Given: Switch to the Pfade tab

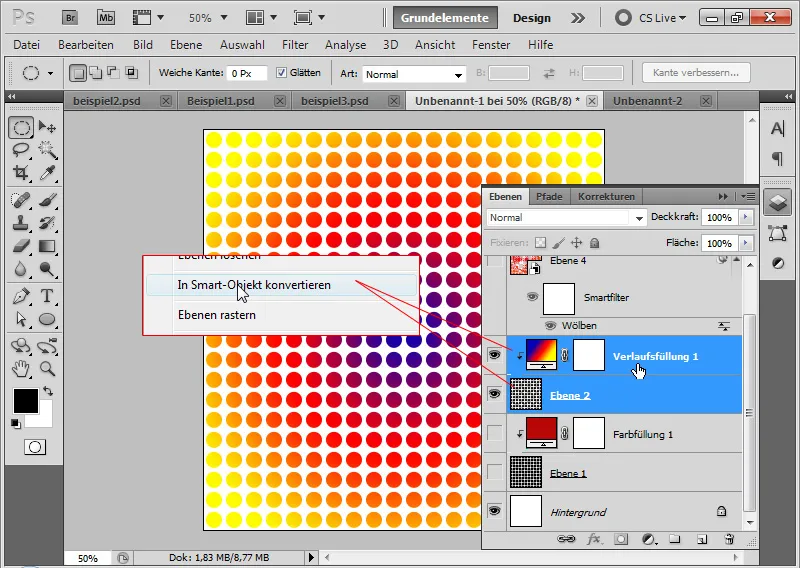Looking at the screenshot, I should [x=549, y=196].
